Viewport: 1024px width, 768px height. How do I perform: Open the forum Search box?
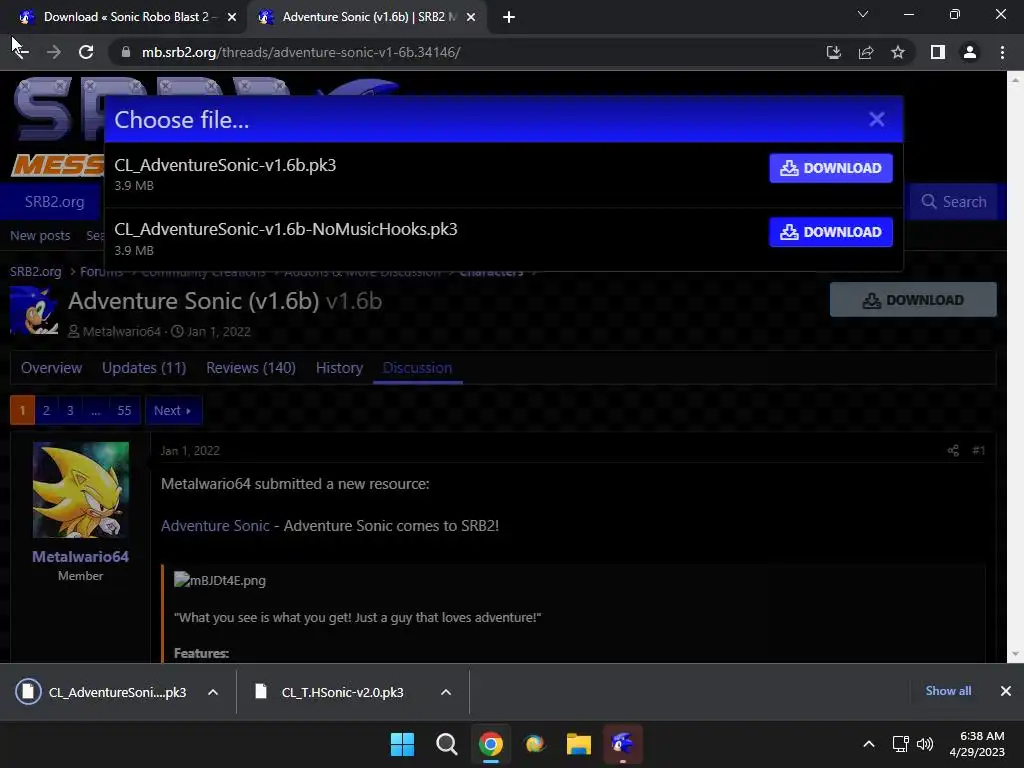[953, 202]
